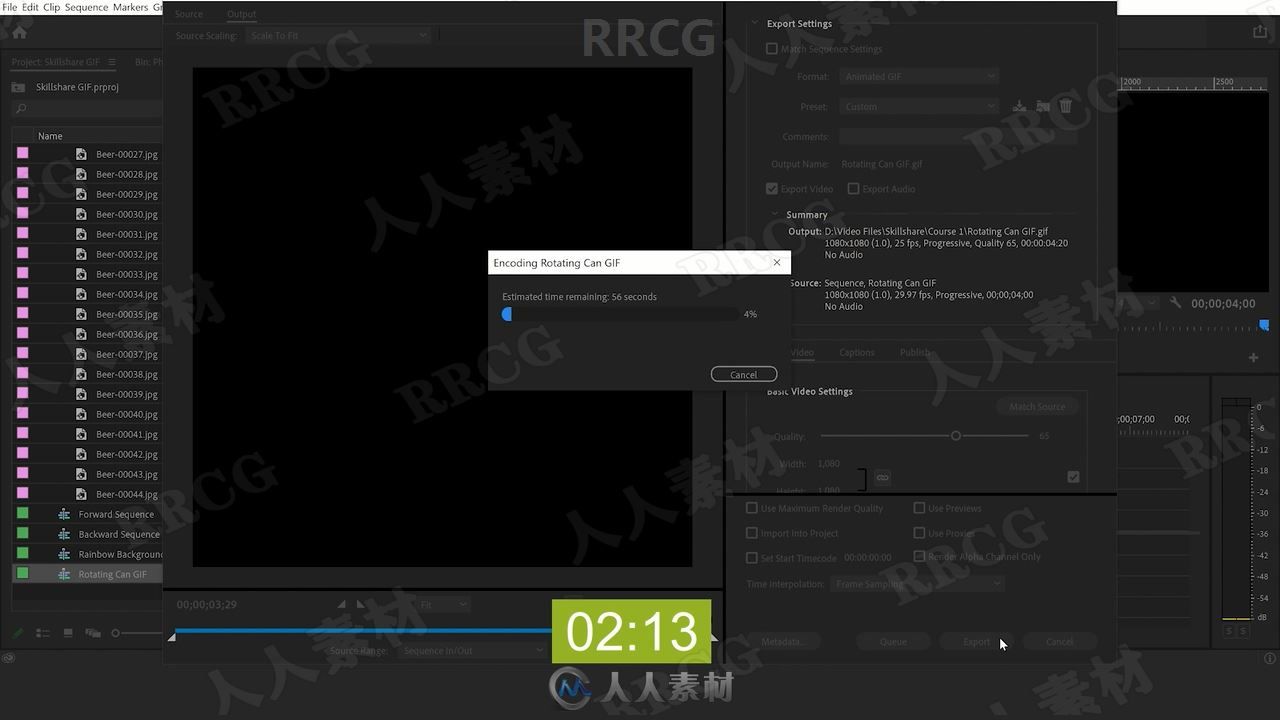Click pink label swatch of Beer-00030.jpg

22,213
